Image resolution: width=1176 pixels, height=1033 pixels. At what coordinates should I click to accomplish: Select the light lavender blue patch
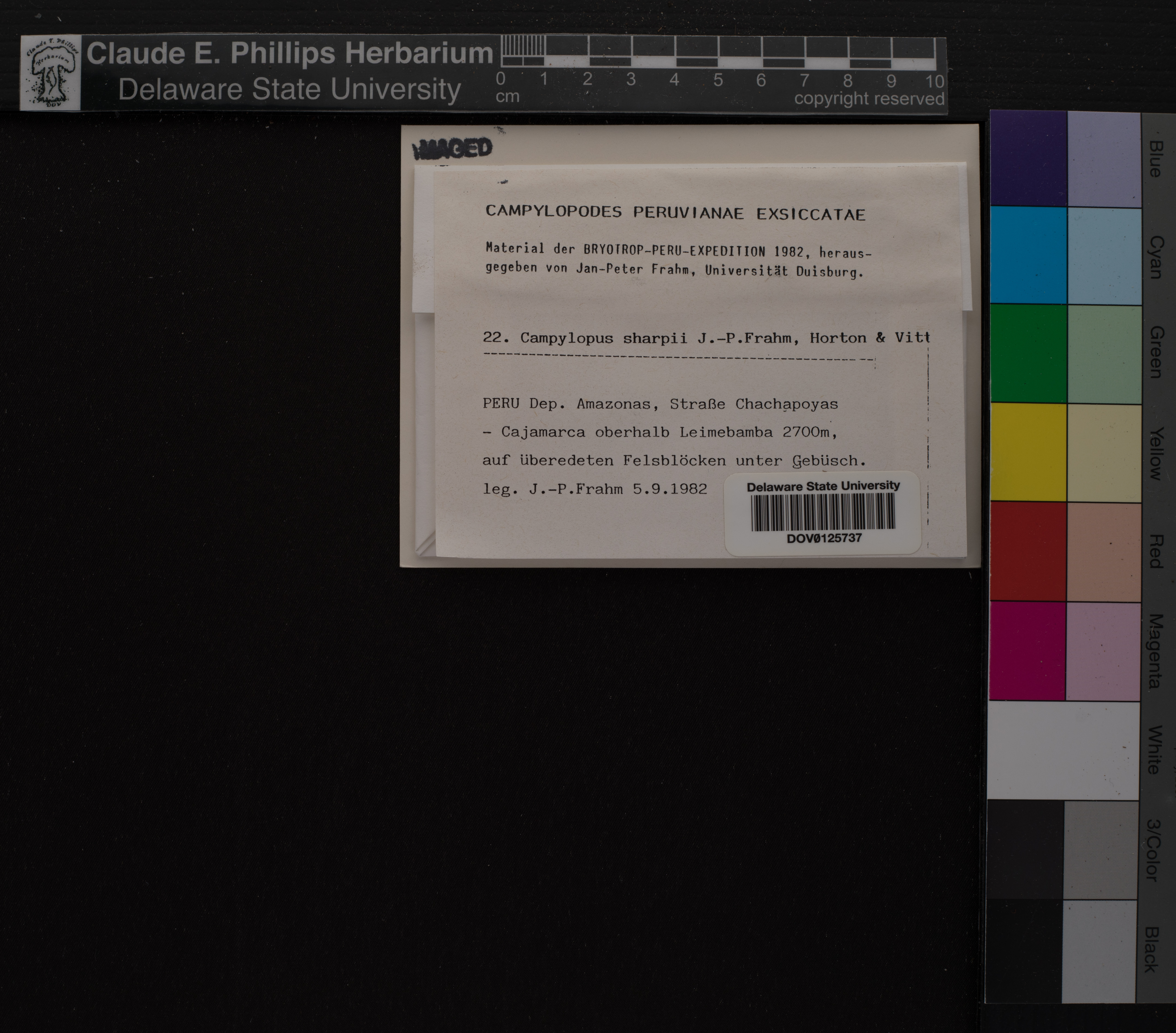click(1104, 159)
